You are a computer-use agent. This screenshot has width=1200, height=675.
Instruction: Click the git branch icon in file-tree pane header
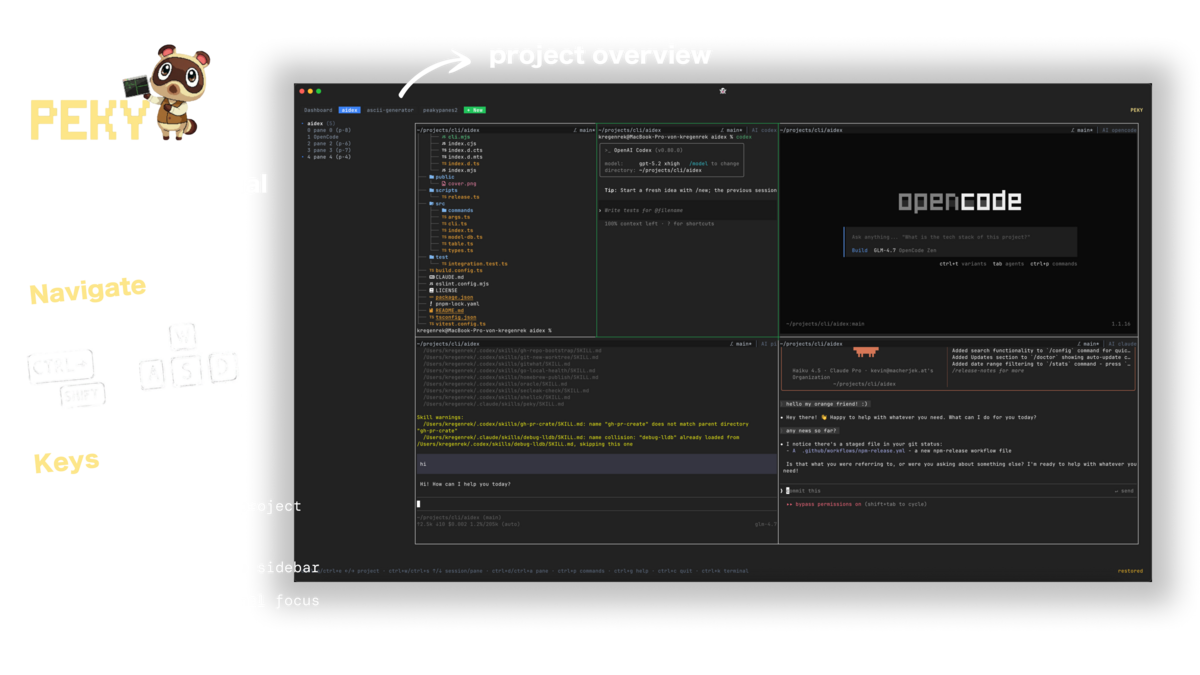576,130
